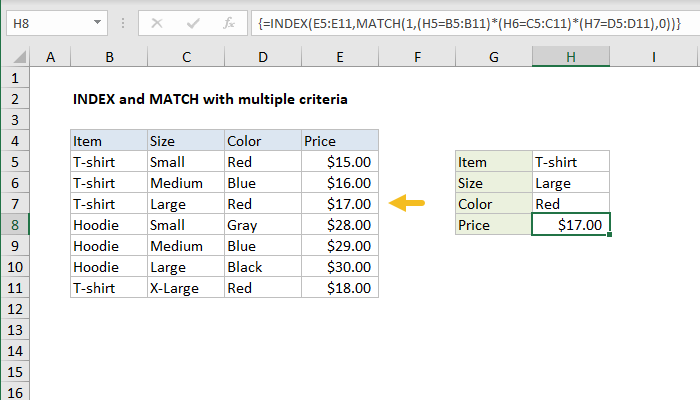Click 'Medium' size cell in row 6
The width and height of the screenshot is (700, 400).
[x=186, y=183]
